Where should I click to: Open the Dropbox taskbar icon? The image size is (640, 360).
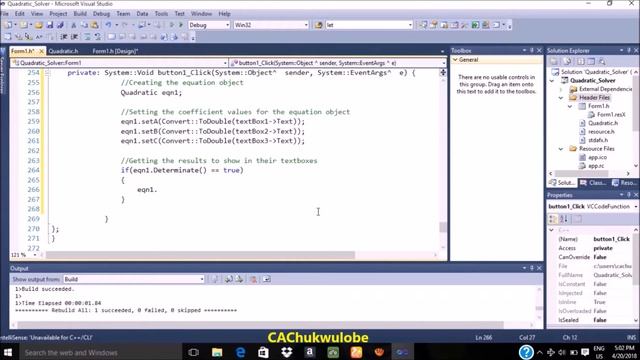[x=287, y=352]
